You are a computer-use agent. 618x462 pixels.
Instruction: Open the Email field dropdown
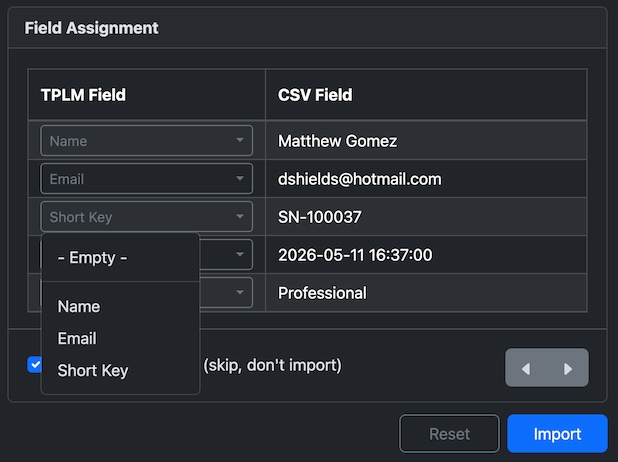[146, 179]
